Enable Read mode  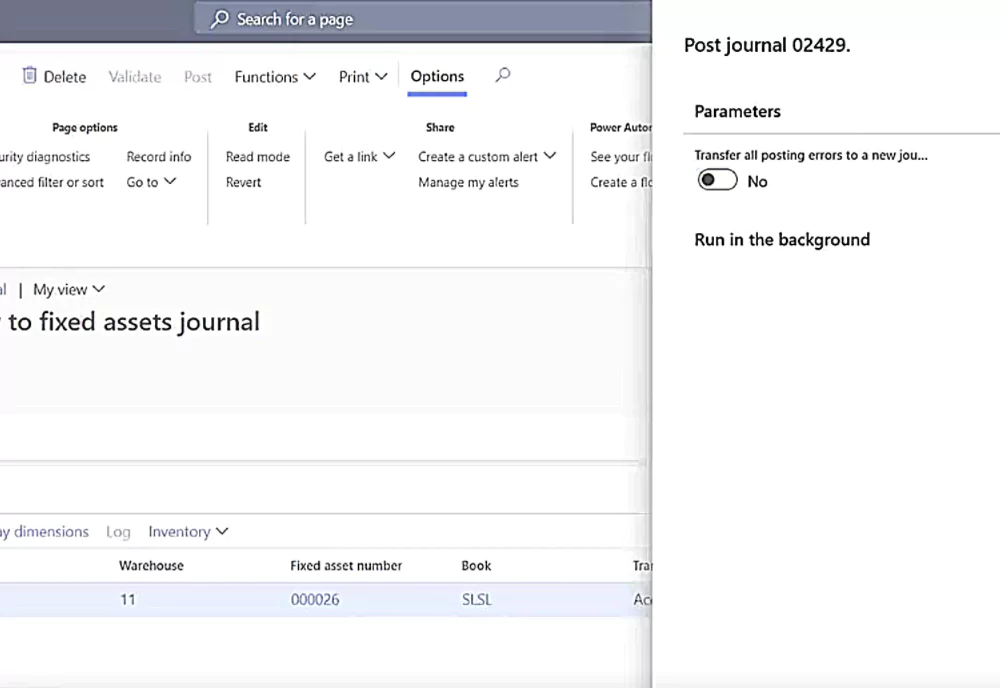257,156
